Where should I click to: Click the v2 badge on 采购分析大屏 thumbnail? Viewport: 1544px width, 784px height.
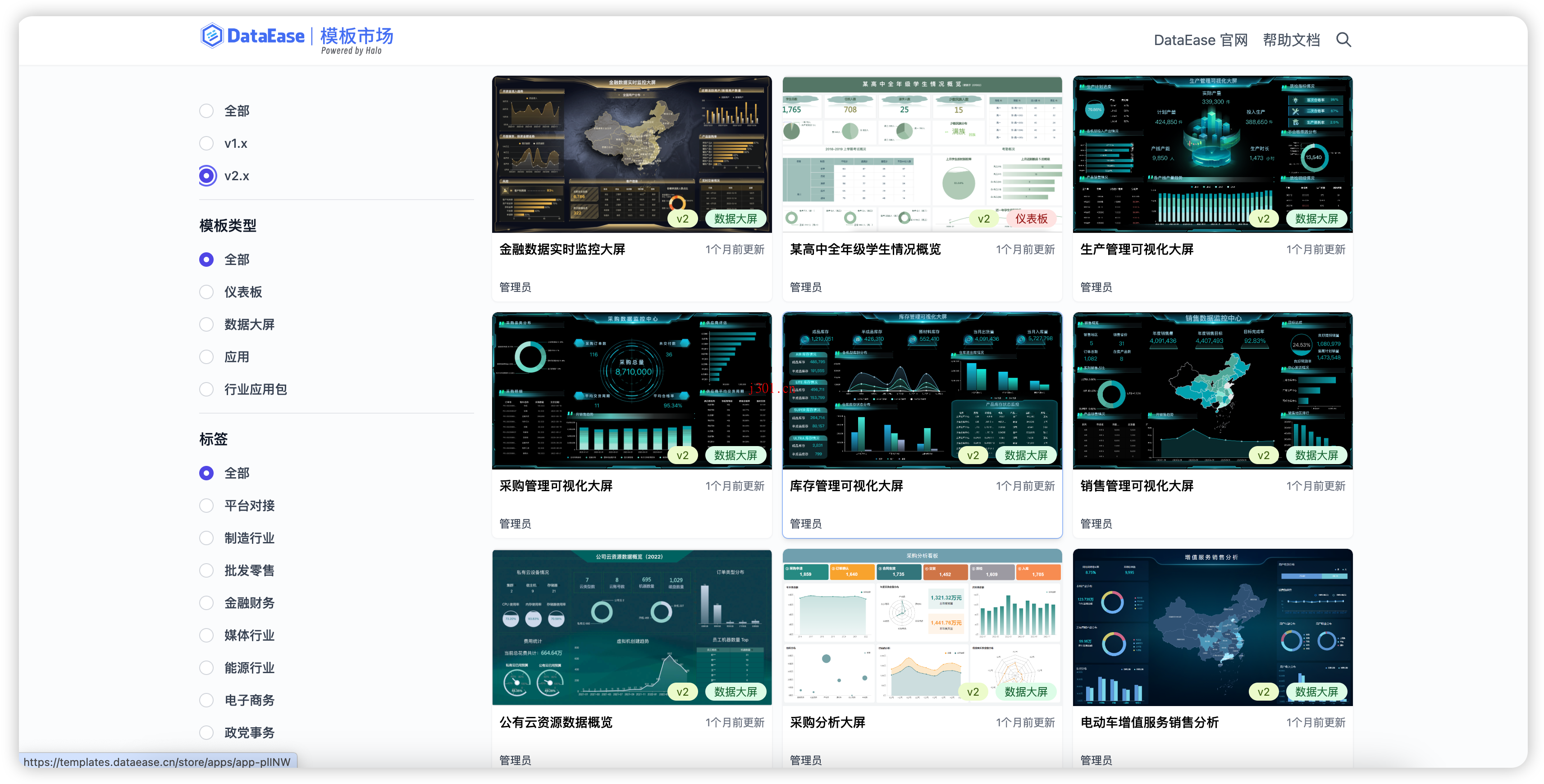click(973, 691)
